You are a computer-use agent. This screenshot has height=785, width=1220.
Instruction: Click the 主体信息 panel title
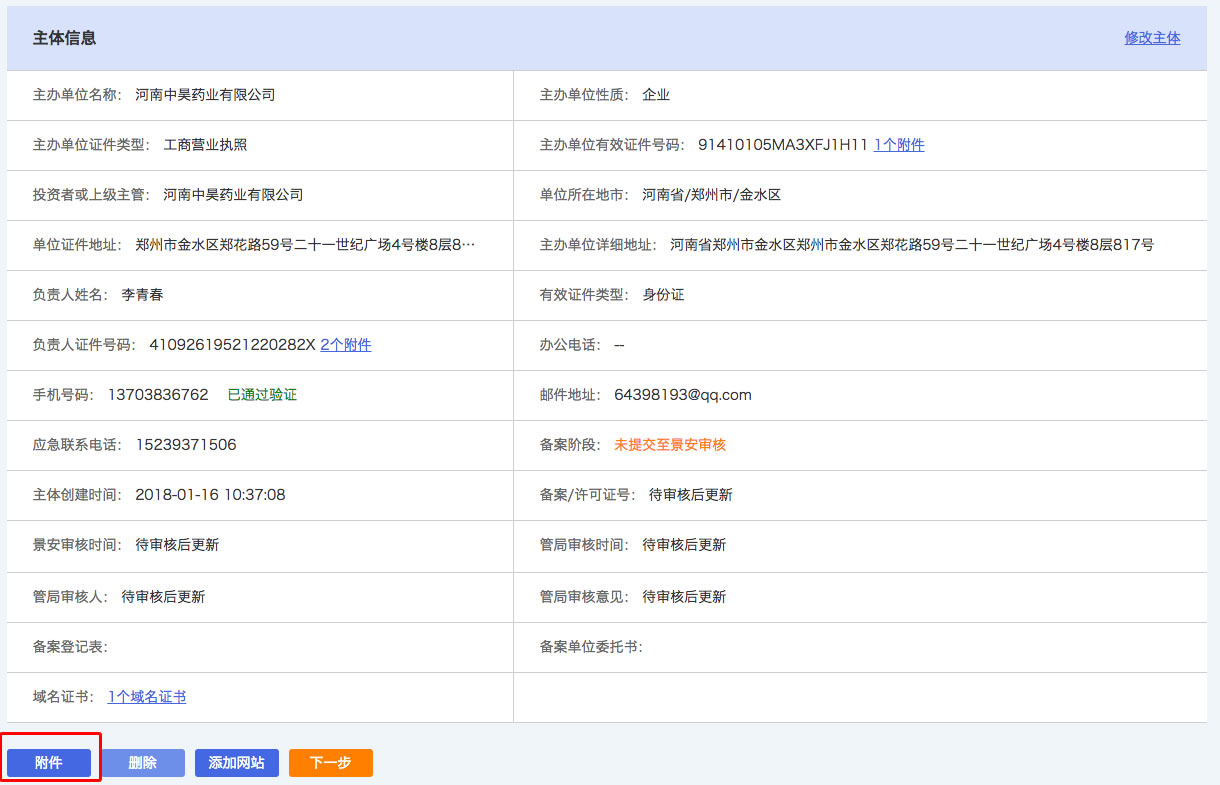(x=64, y=38)
